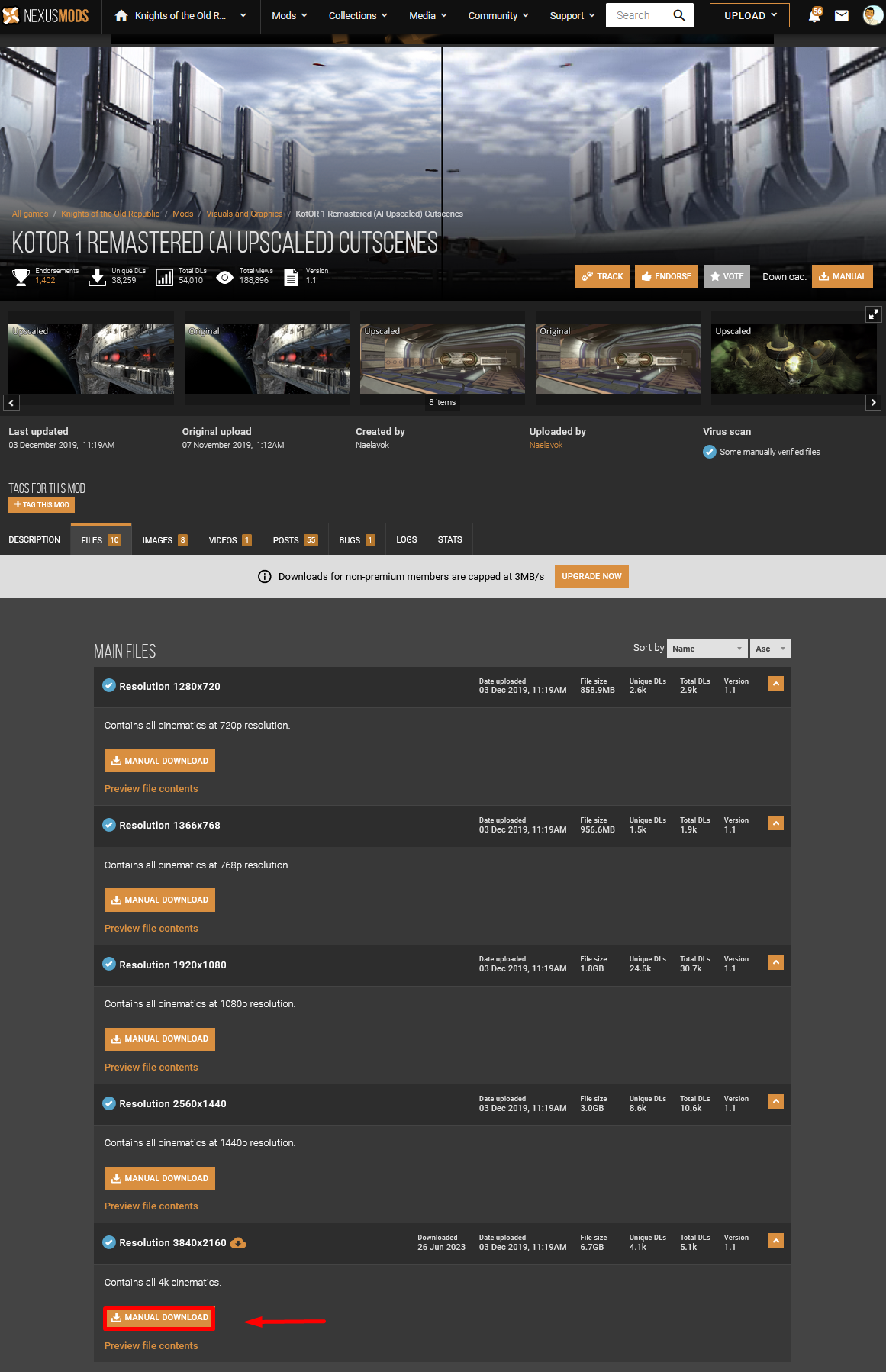Click the endorsements trophy icon
886x1372 pixels.
pyautogui.click(x=21, y=276)
